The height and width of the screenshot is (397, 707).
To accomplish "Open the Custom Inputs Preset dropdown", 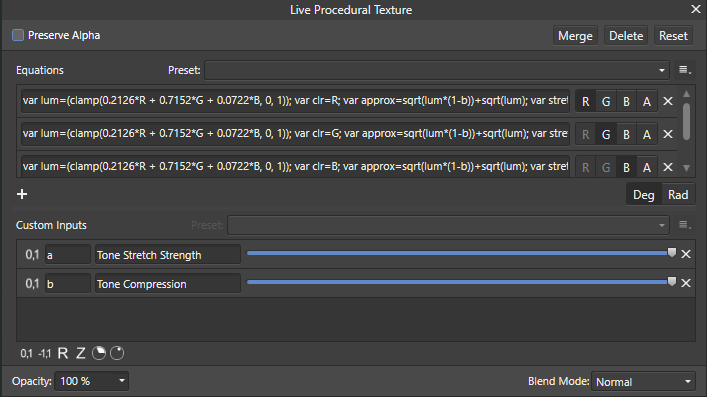I will pyautogui.click(x=448, y=225).
